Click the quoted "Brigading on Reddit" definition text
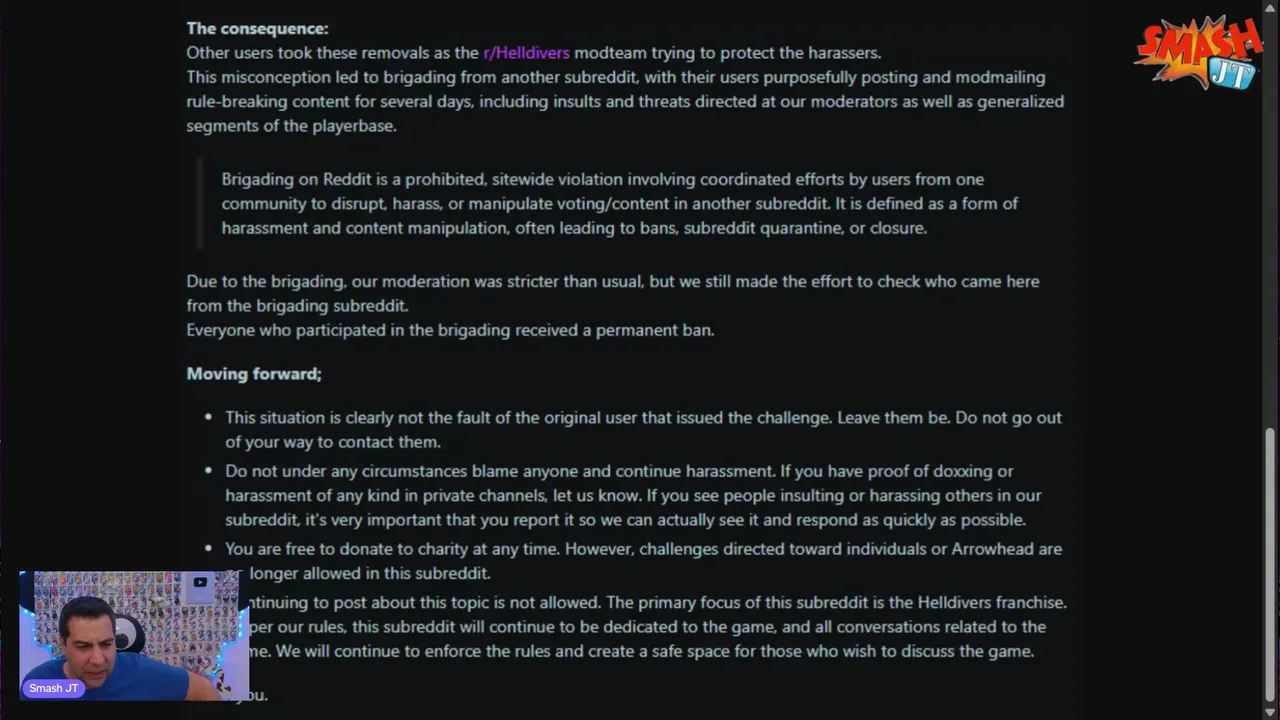 click(x=620, y=204)
